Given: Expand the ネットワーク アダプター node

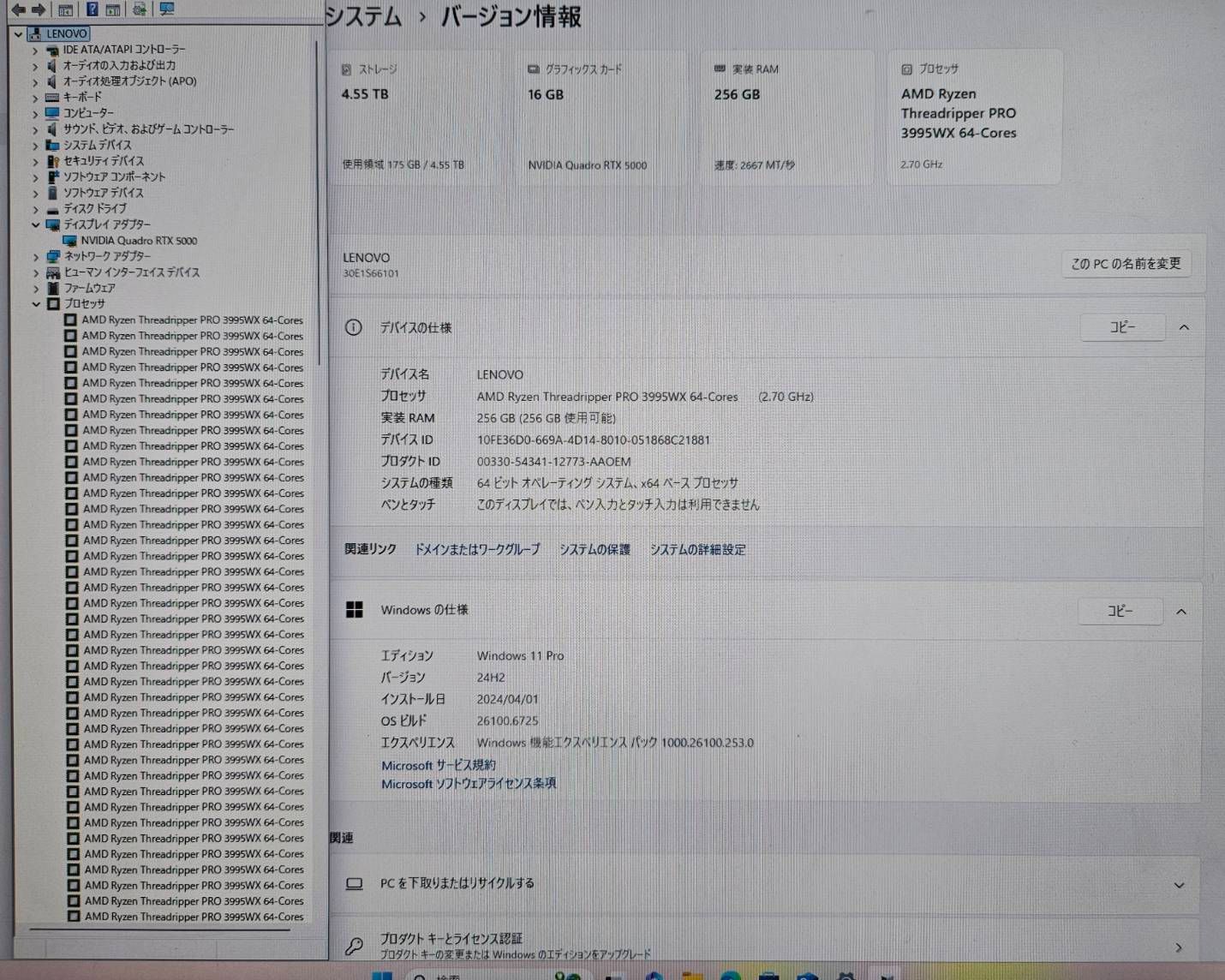Looking at the screenshot, I should [36, 256].
